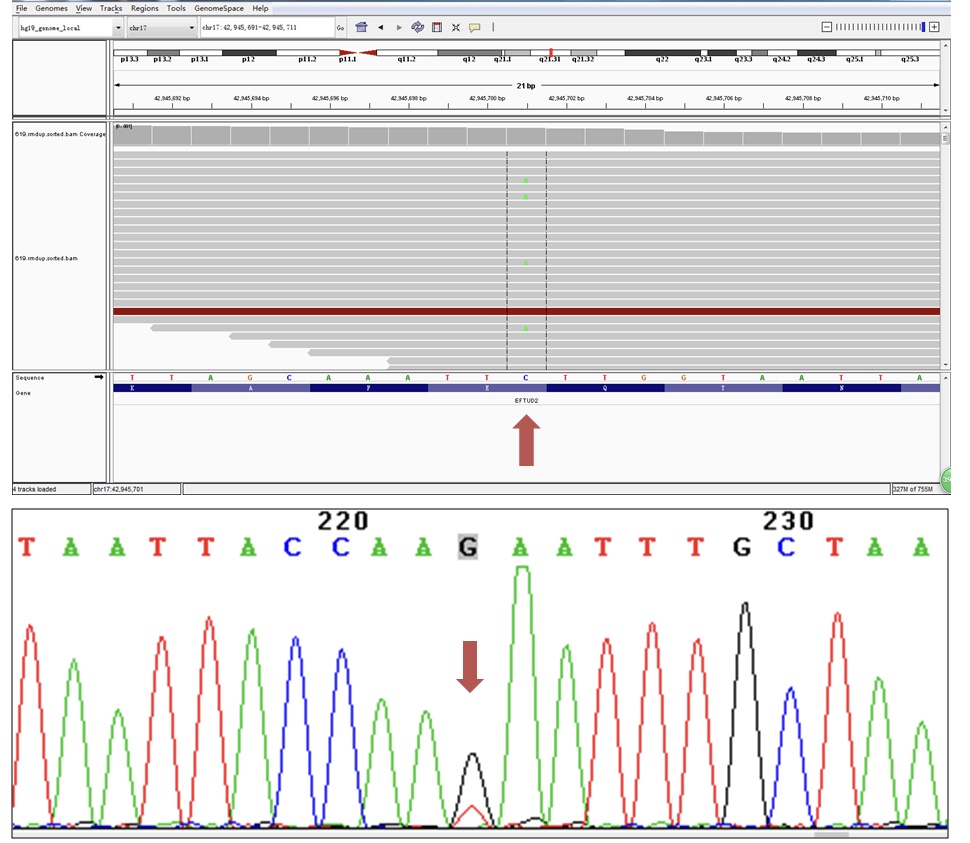The width and height of the screenshot is (970, 843).
Task: Toggle the yellow popup behavior icon
Action: 475,27
